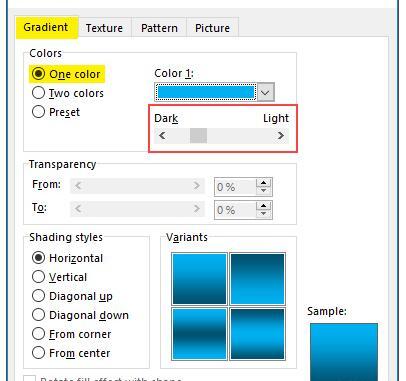406x381 pixels.
Task: Click the Dark slider left arrow
Action: [x=162, y=136]
